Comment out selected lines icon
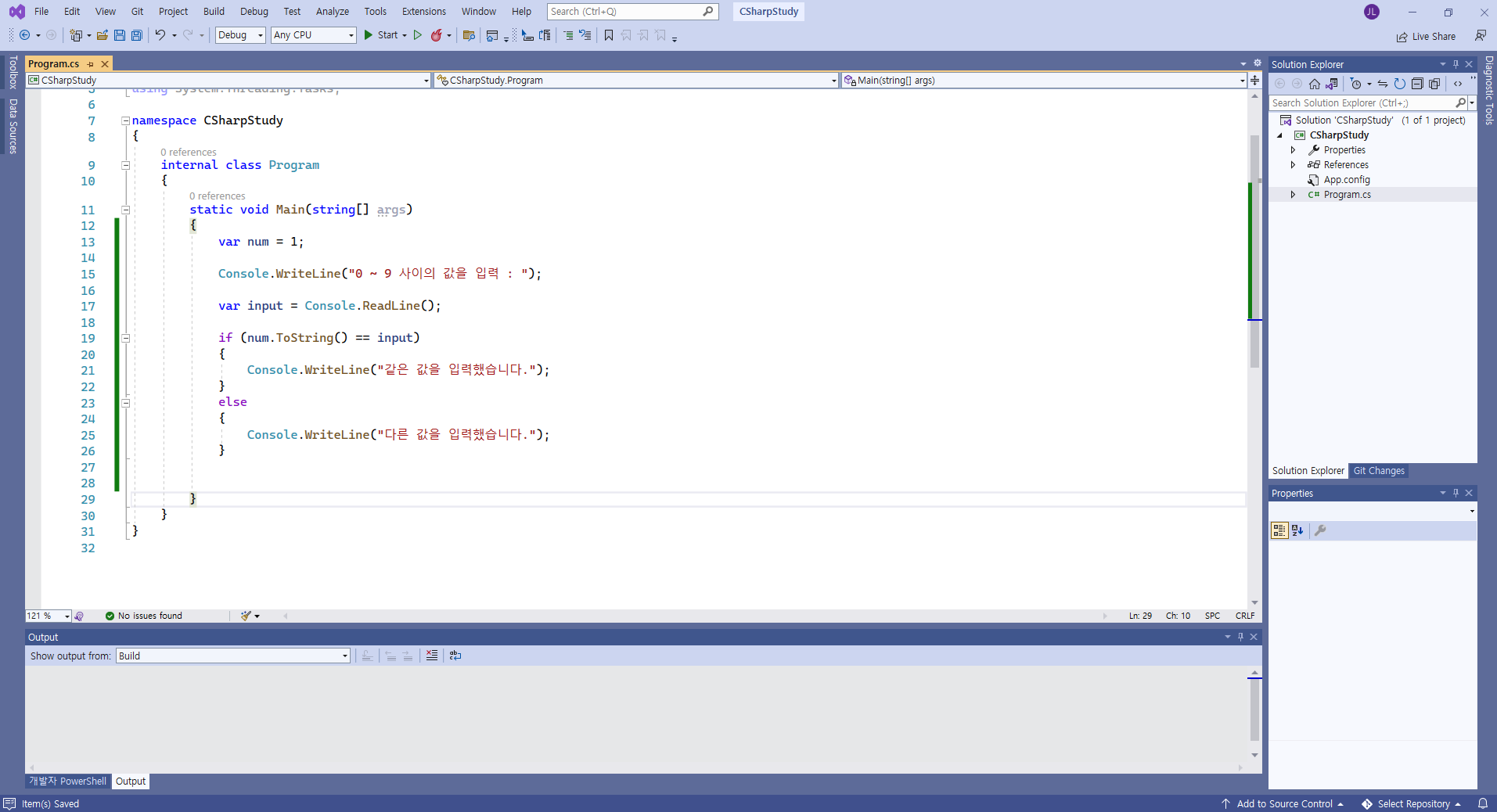 click(x=568, y=35)
